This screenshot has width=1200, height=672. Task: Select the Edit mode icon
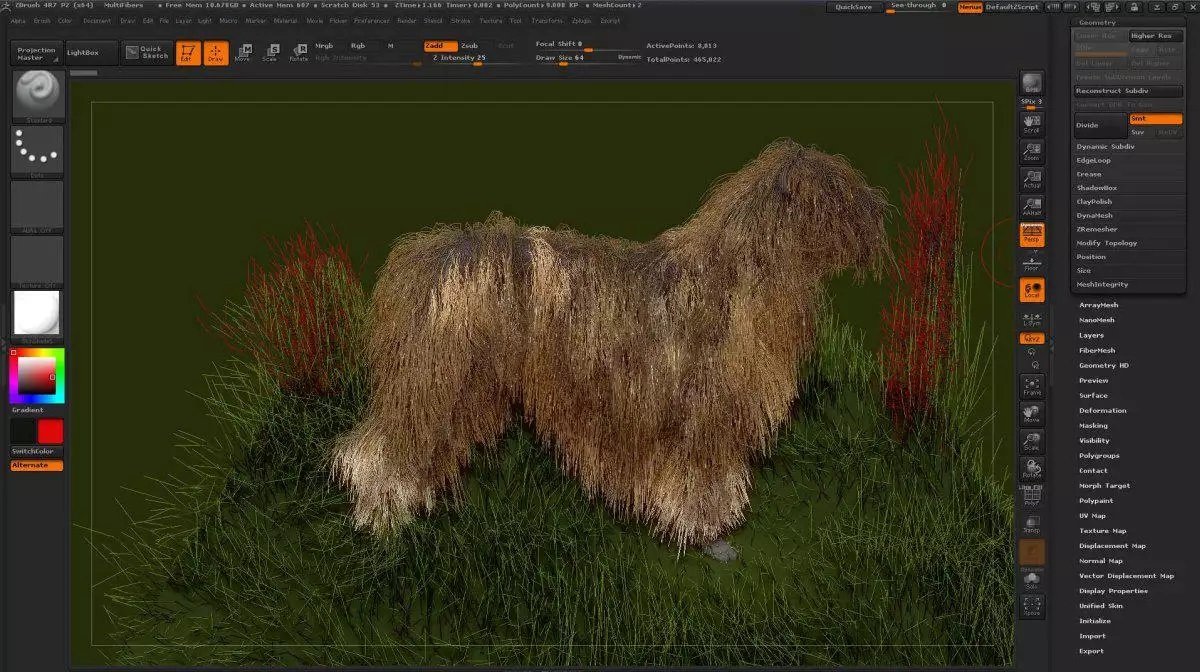pos(187,53)
